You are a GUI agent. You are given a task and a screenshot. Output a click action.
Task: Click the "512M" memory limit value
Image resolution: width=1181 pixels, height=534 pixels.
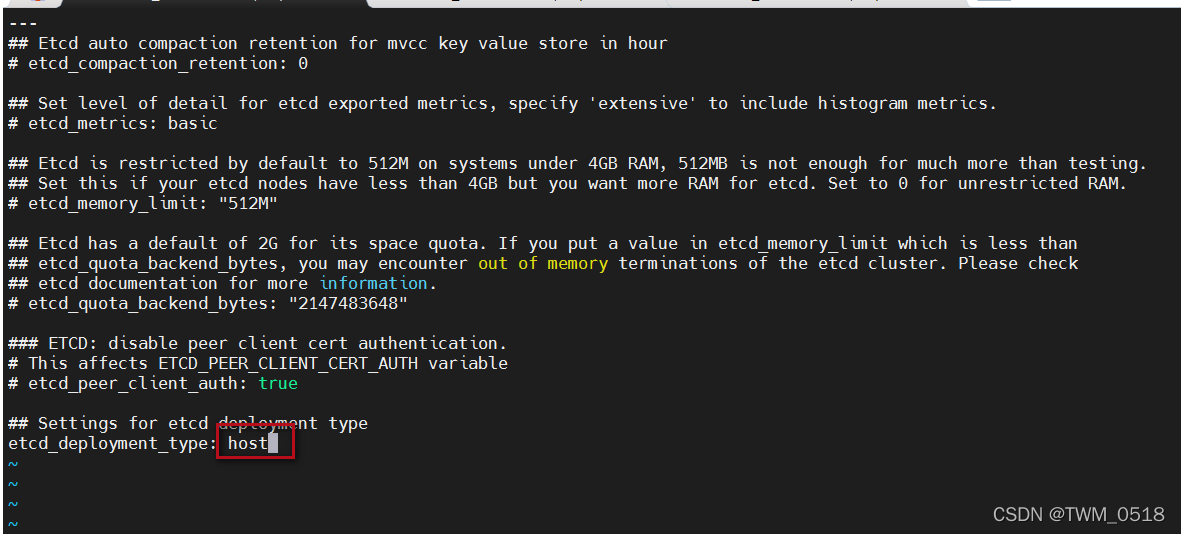pyautogui.click(x=247, y=203)
